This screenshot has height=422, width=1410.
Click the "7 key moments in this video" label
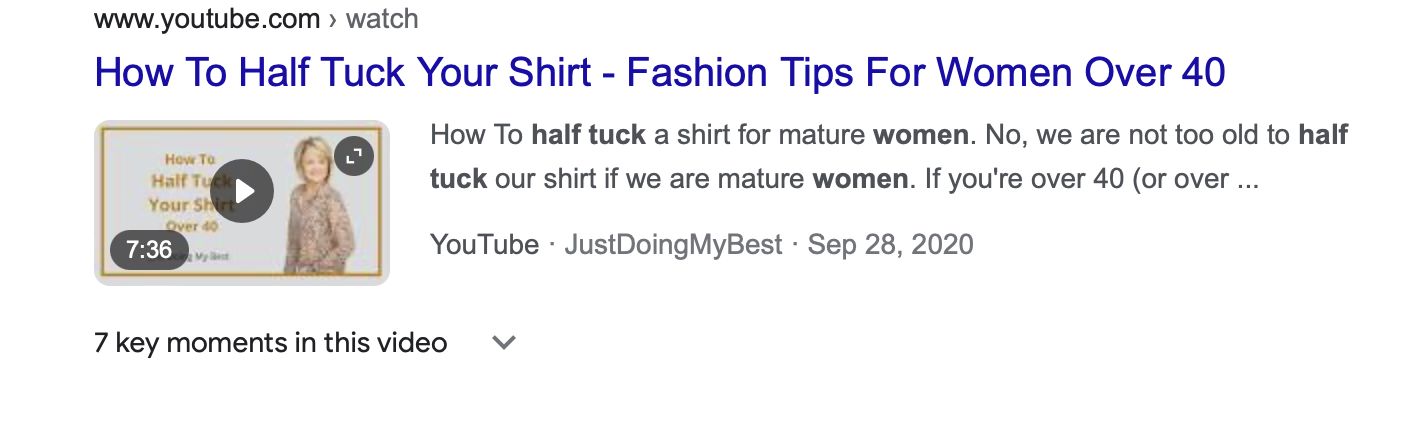pos(270,343)
